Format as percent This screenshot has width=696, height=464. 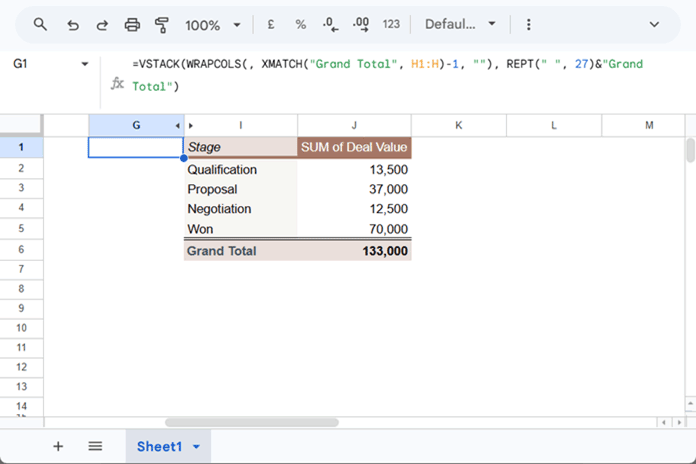pyautogui.click(x=301, y=24)
